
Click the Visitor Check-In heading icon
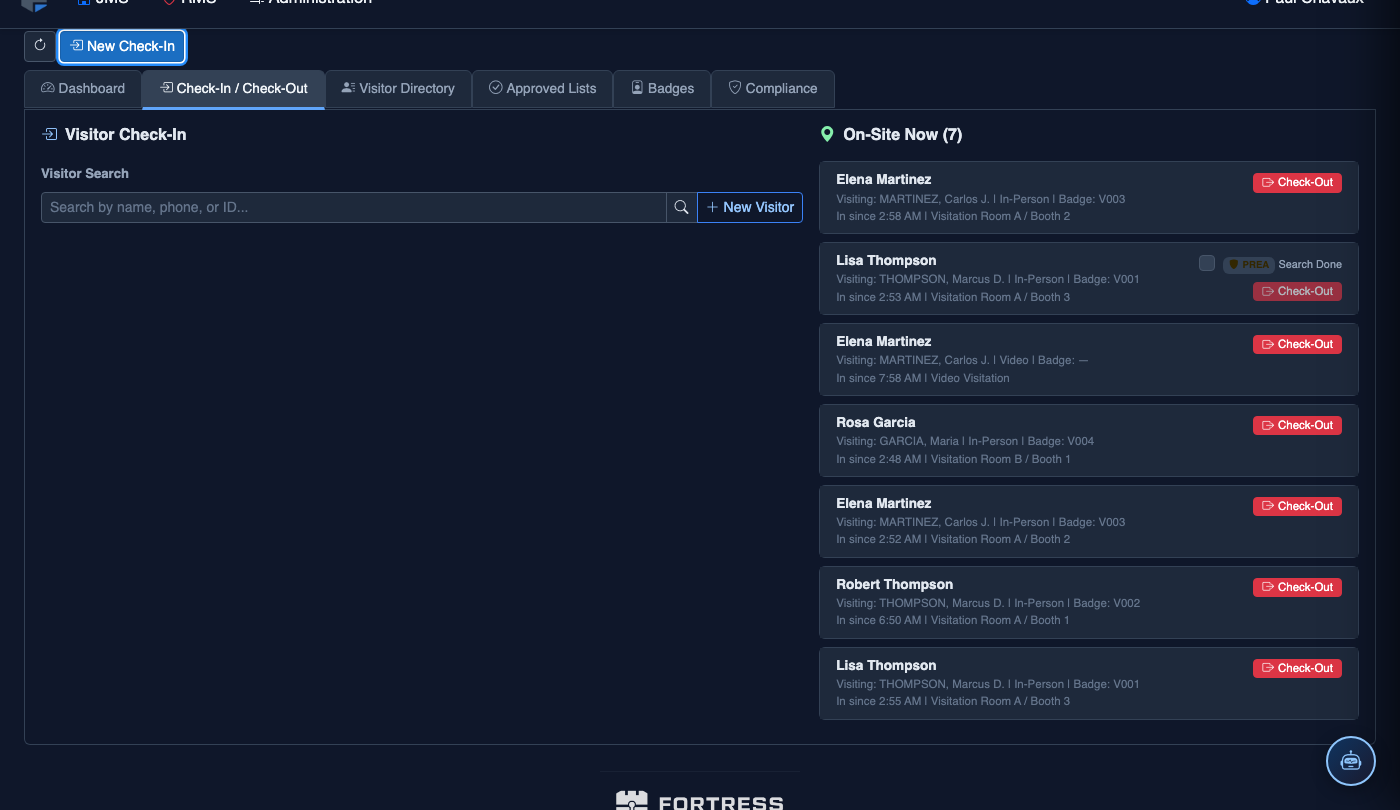pos(49,134)
